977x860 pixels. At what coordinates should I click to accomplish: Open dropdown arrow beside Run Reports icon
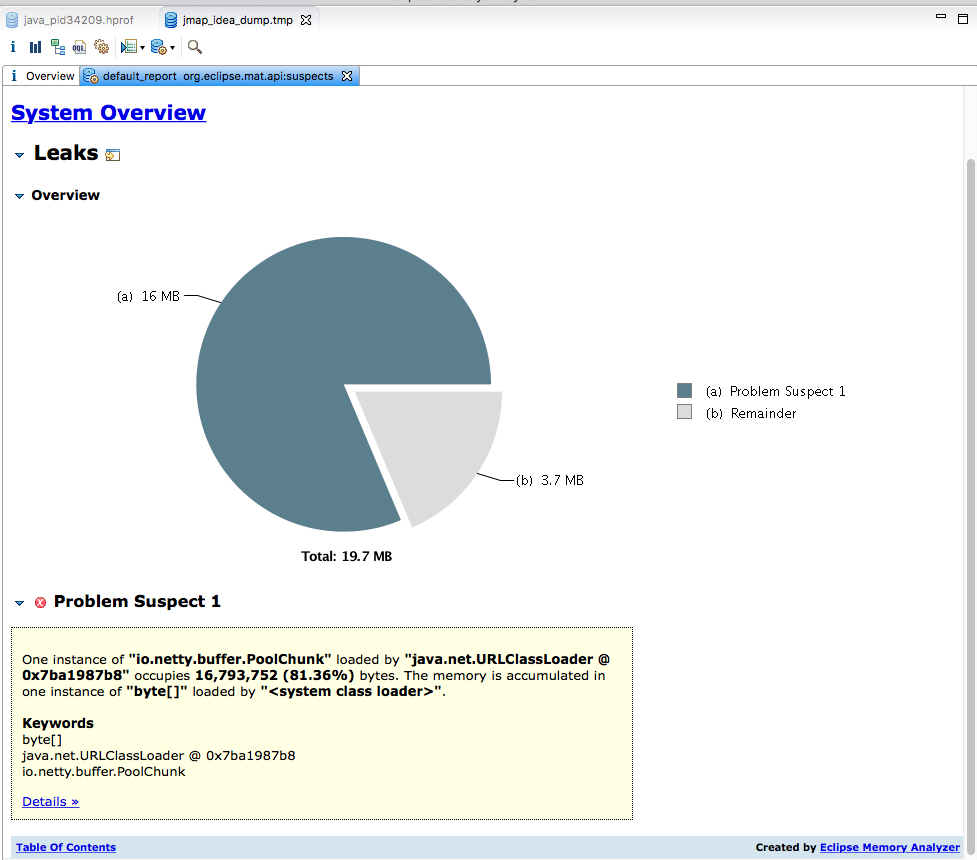coord(143,48)
